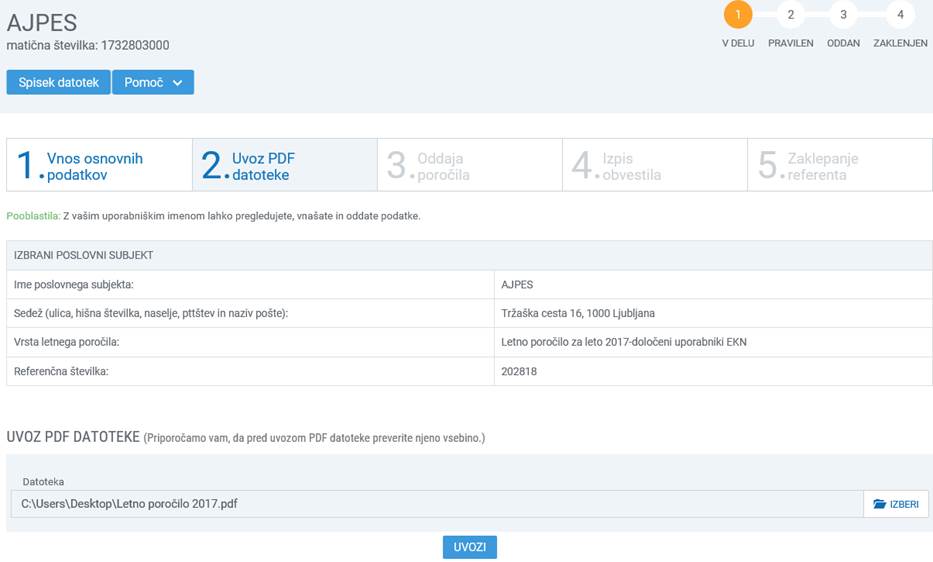Viewport: 933px width, 562px height.
Task: Click the folder icon on IZBERI button
Action: (879, 504)
